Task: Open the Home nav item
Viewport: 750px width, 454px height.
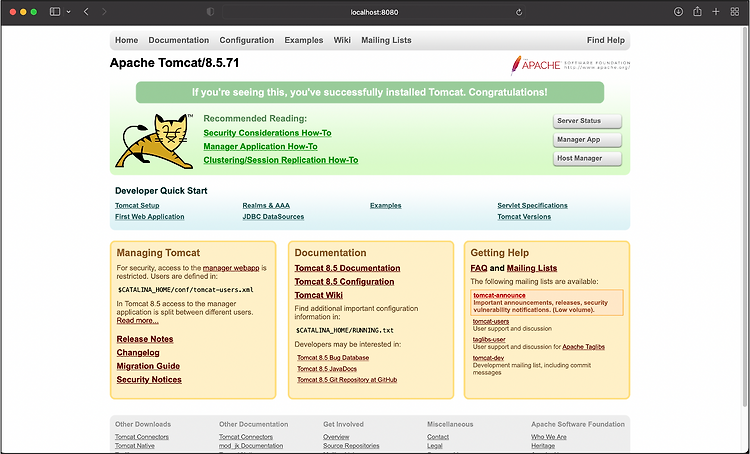Action: 126,40
